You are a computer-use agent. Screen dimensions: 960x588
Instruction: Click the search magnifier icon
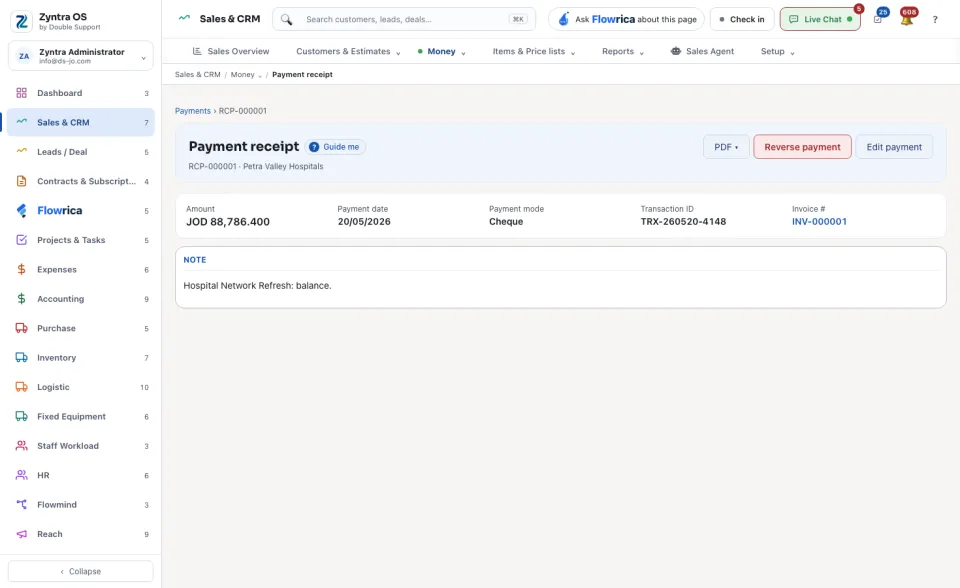pos(287,20)
